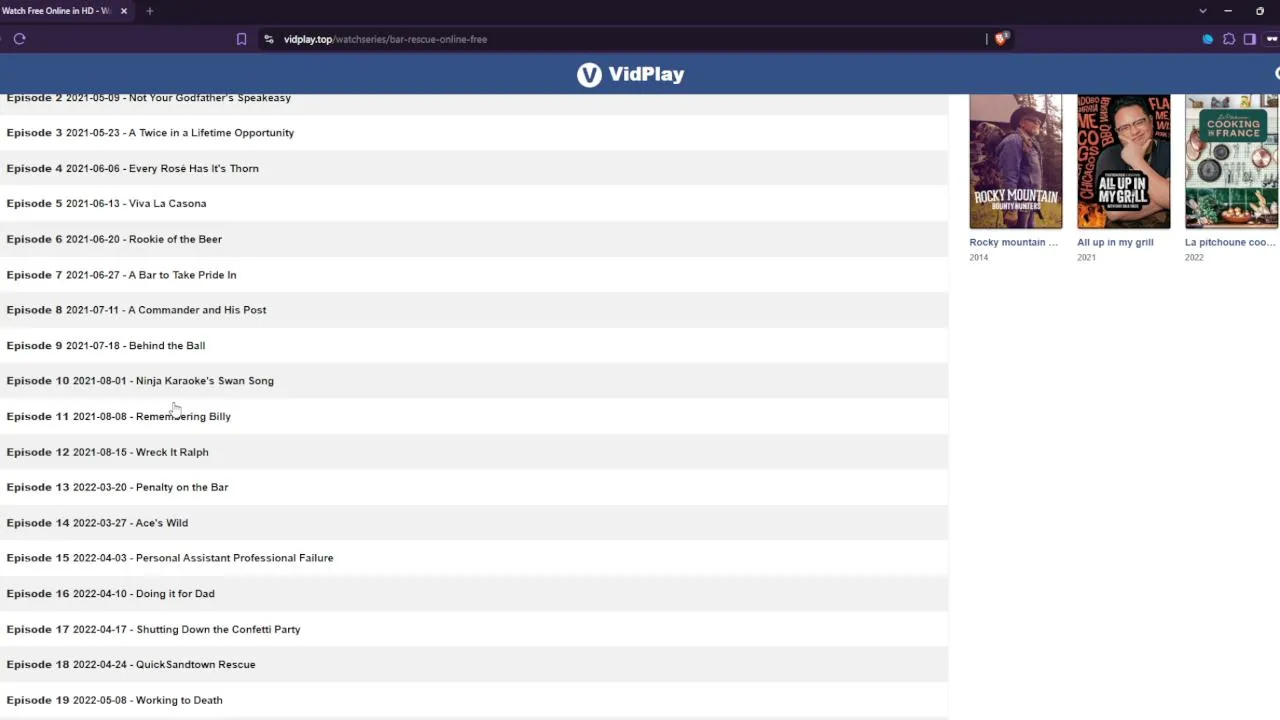This screenshot has width=1280, height=720.
Task: Click the private window glasses icon
Action: click(1274, 39)
